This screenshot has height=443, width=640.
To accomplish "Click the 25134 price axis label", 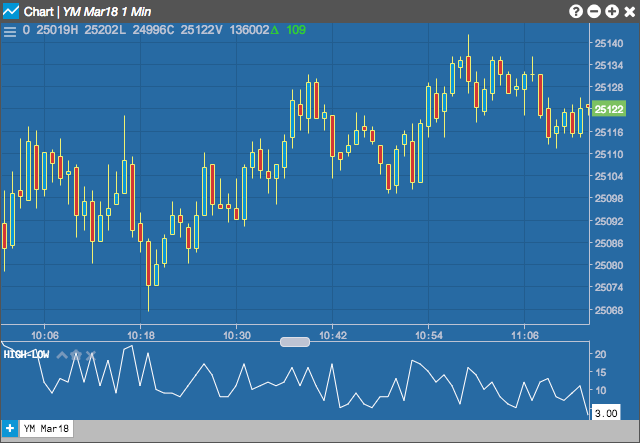I will tap(609, 65).
